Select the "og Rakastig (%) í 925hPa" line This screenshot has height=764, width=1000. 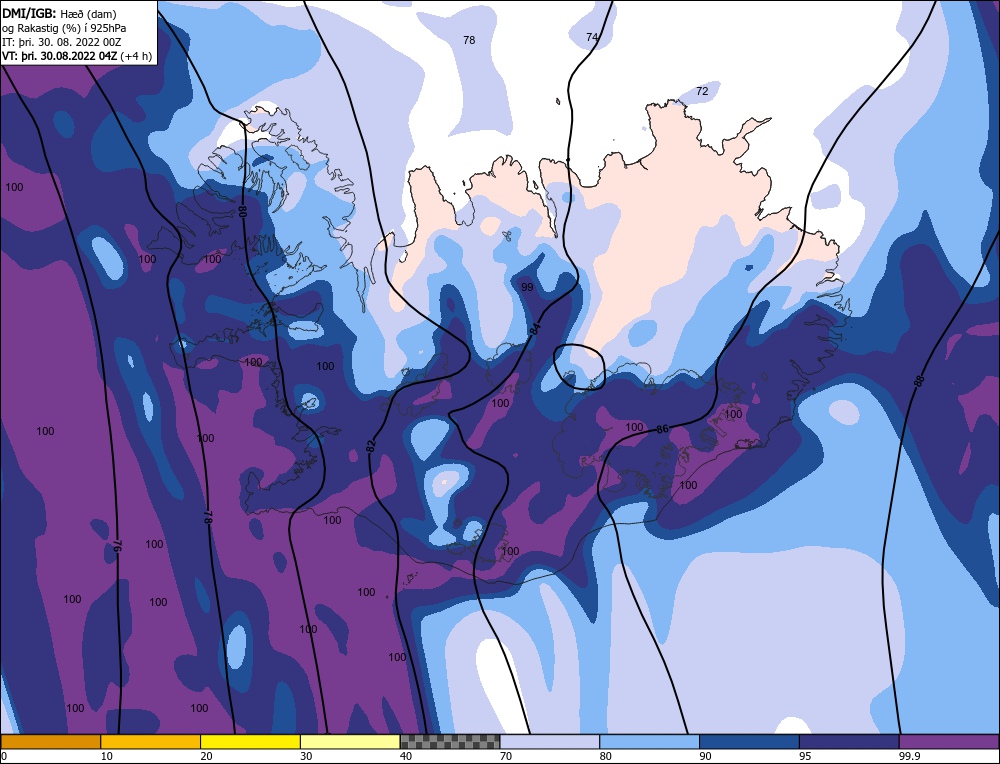coord(64,28)
